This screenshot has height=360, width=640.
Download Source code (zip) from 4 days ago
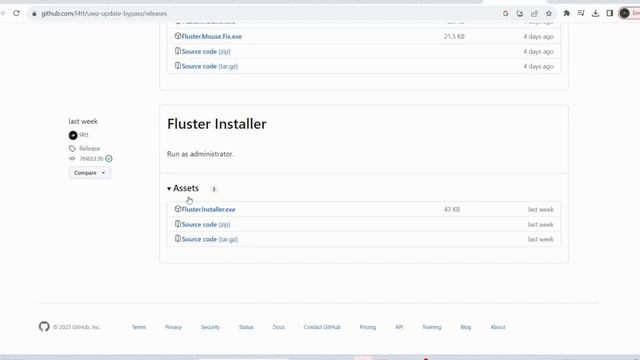(x=206, y=51)
